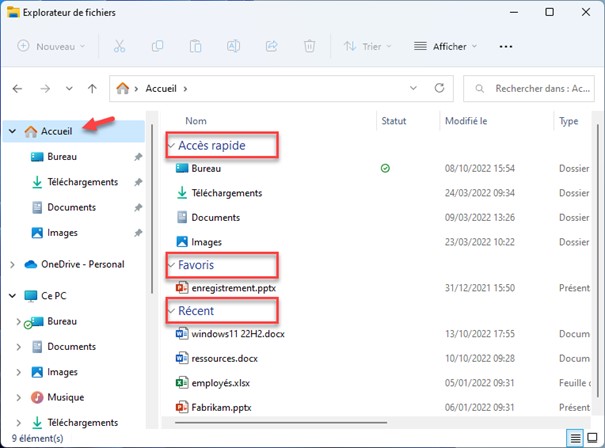Switch to large thumbnails view icon
Screen dimensions: 605x448
click(592, 438)
